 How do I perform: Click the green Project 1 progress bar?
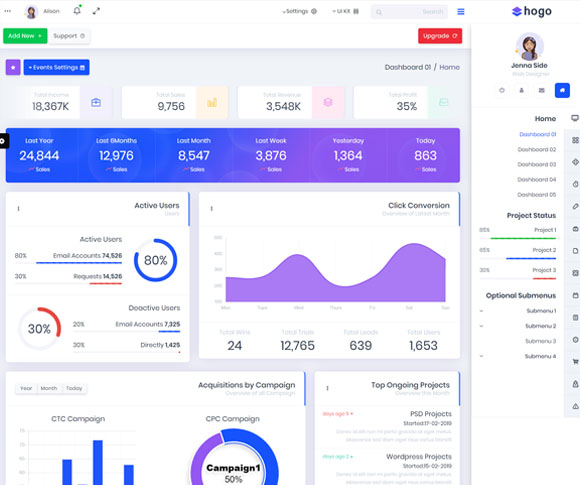click(x=523, y=238)
